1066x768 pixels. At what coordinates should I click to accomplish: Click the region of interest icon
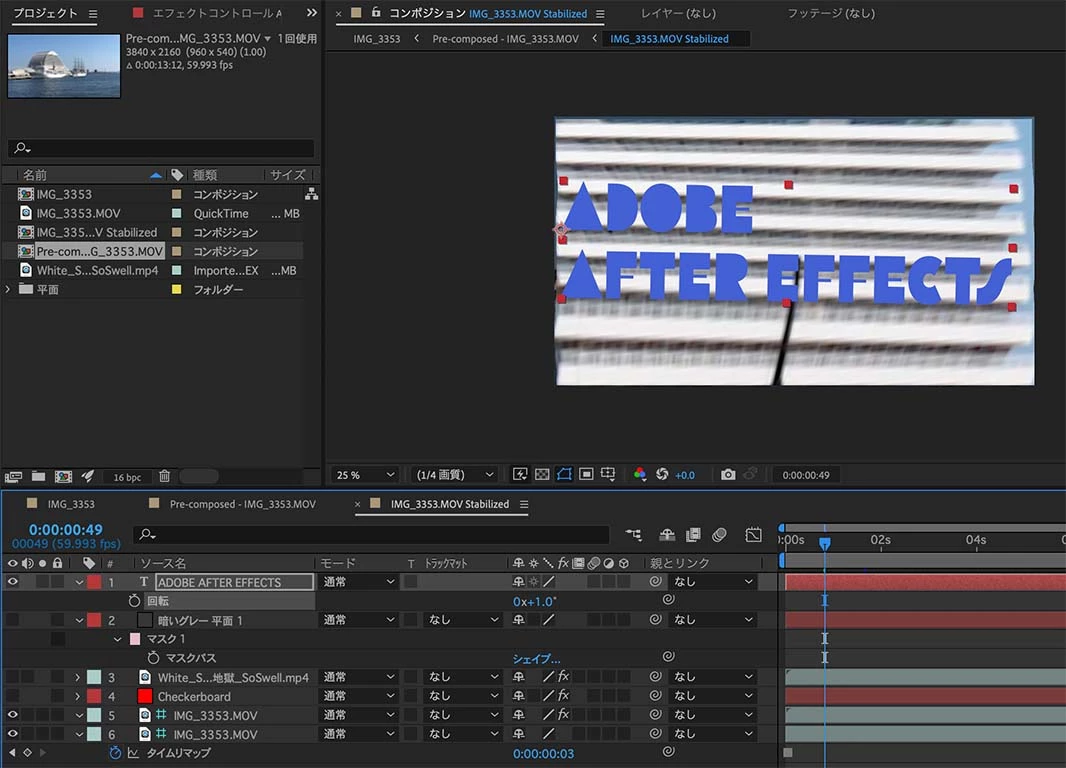586,474
